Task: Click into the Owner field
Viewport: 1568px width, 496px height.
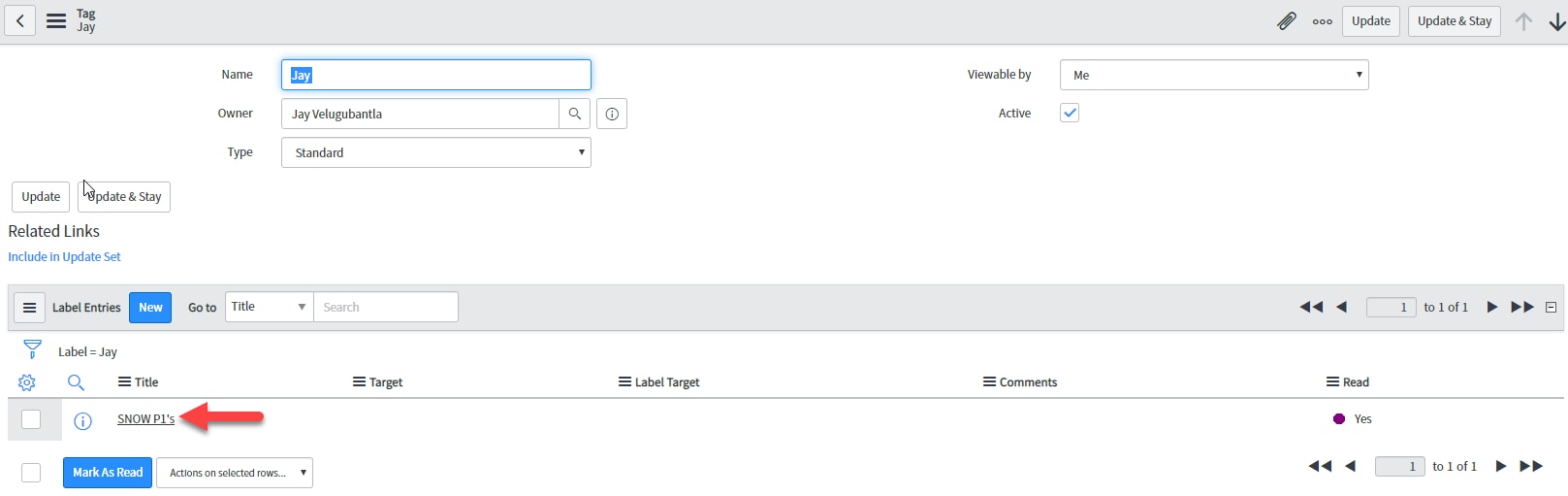Action: (420, 114)
